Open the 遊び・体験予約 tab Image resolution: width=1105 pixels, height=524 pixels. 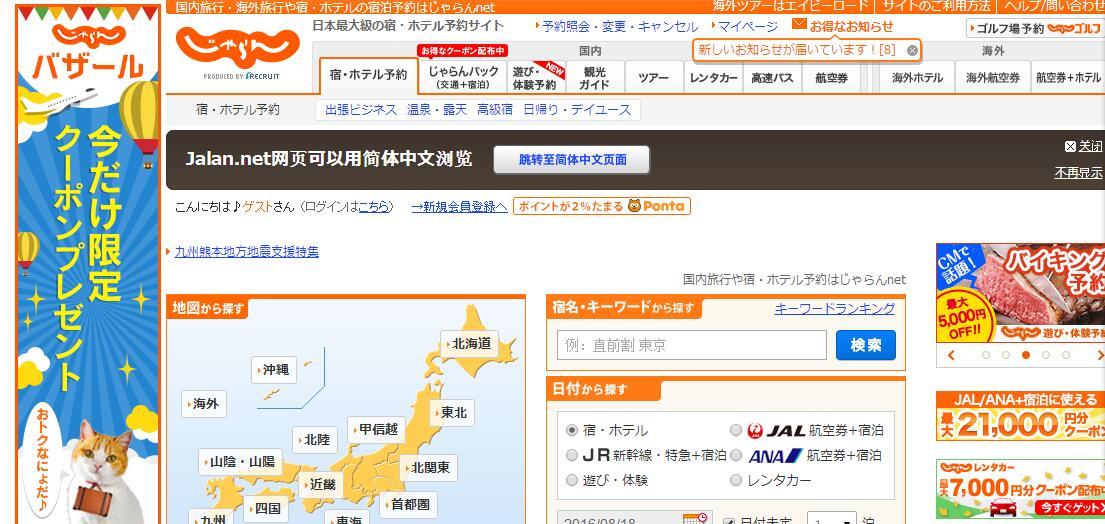536,77
